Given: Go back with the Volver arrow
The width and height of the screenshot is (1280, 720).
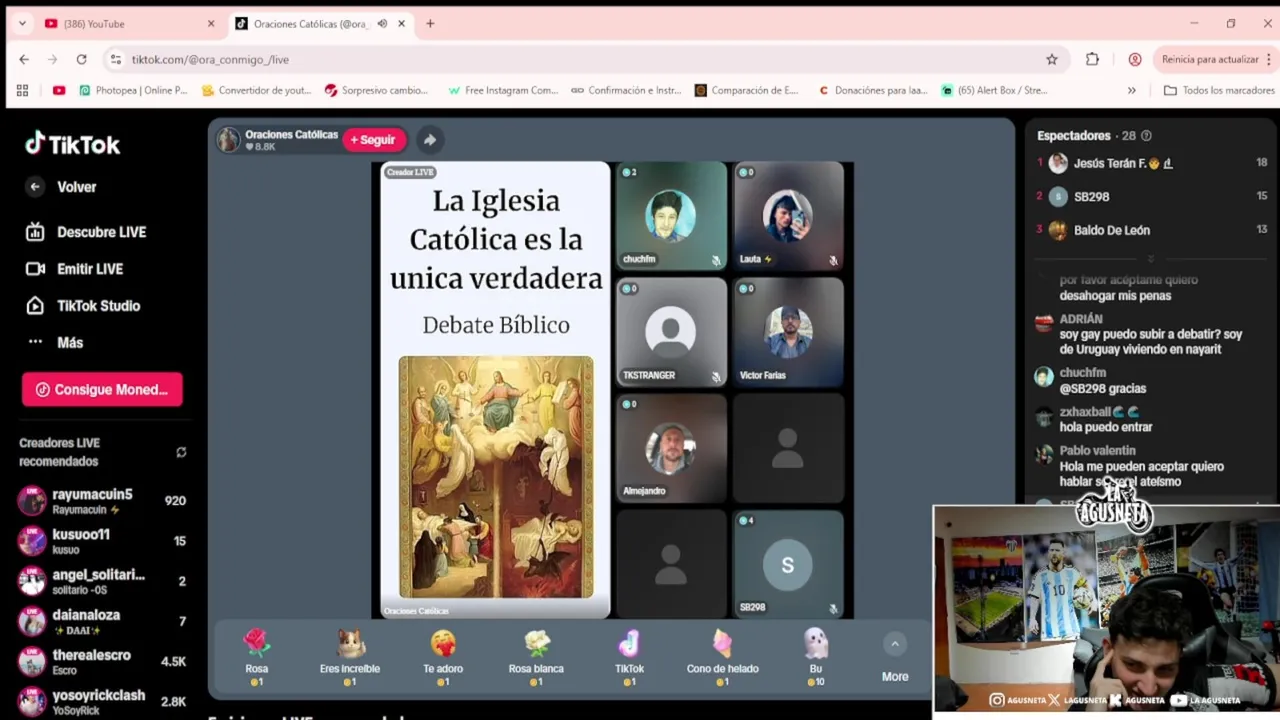Looking at the screenshot, I should tap(35, 187).
